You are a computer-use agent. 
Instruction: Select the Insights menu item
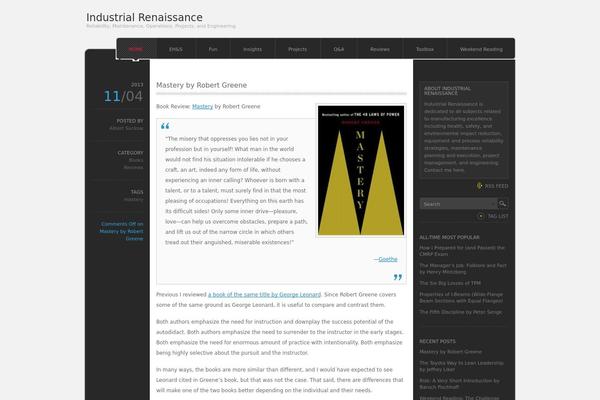click(253, 49)
